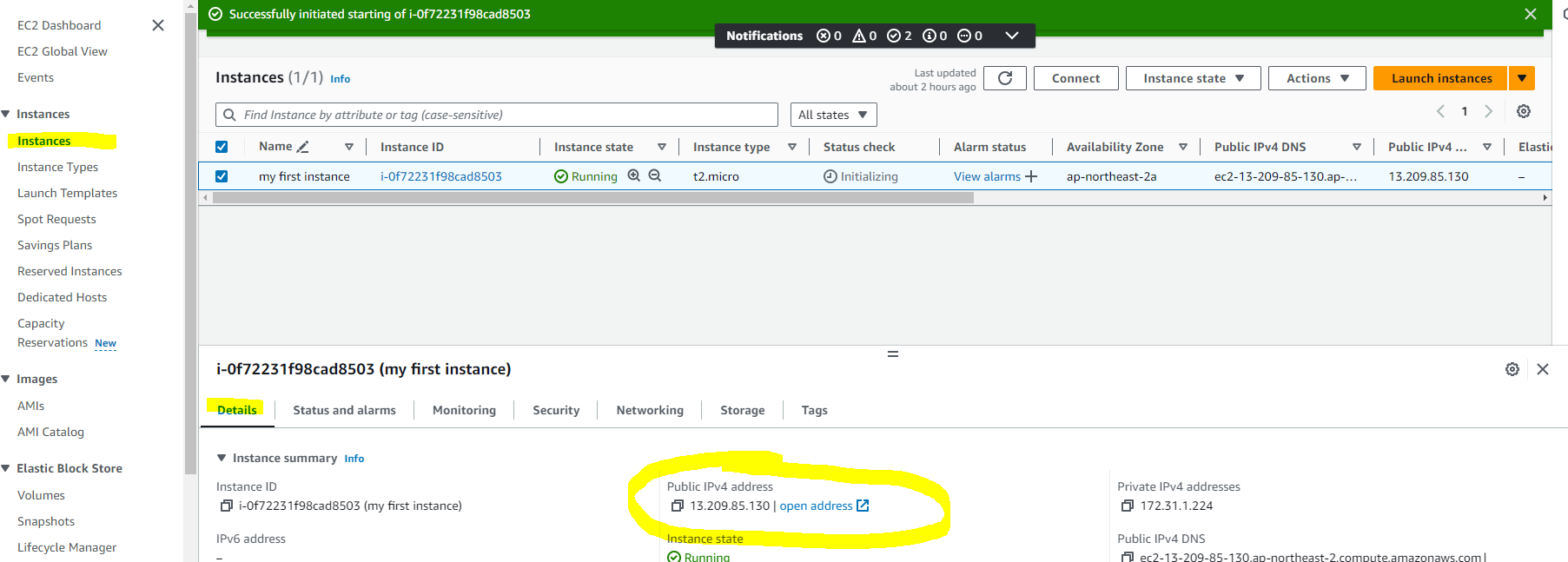This screenshot has height=562, width=1568.
Task: Click the warning notifications counter icon
Action: [859, 36]
